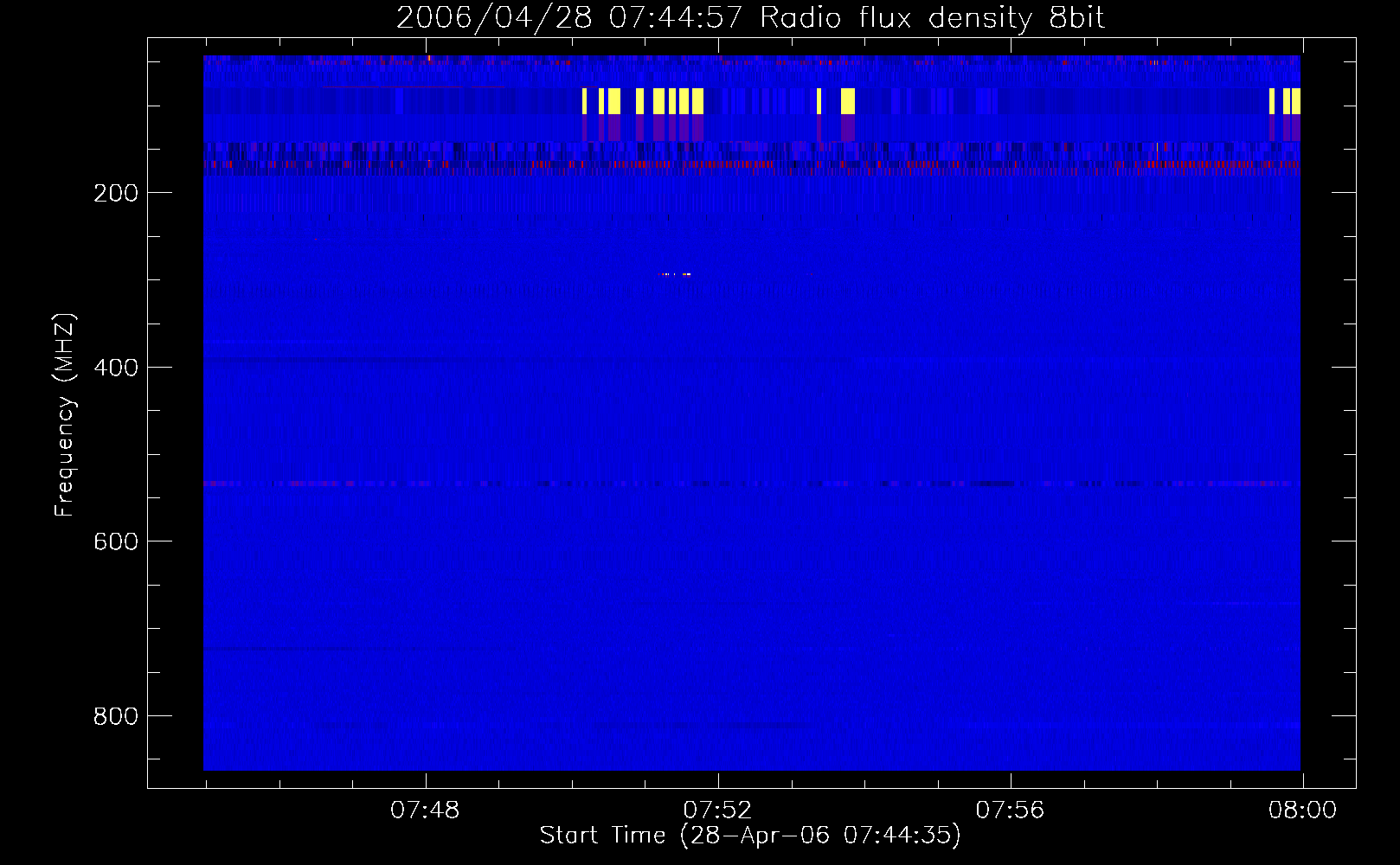Screen dimensions: 1400x865
Task: Click the 08:00 time tick label
Action: point(1302,811)
